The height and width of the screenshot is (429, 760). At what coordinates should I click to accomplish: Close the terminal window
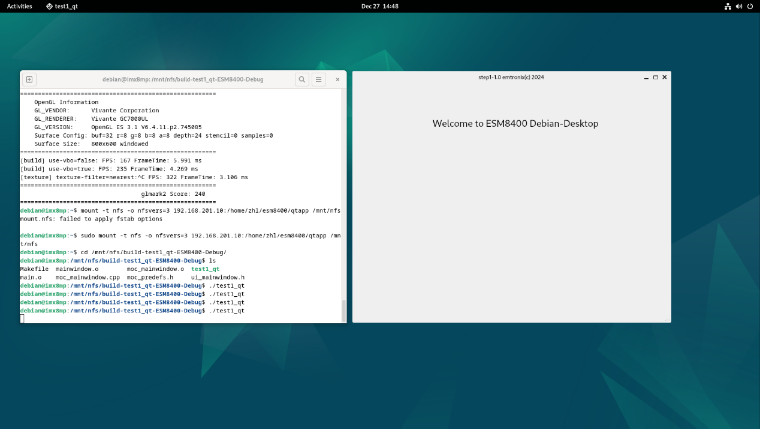tap(337, 79)
